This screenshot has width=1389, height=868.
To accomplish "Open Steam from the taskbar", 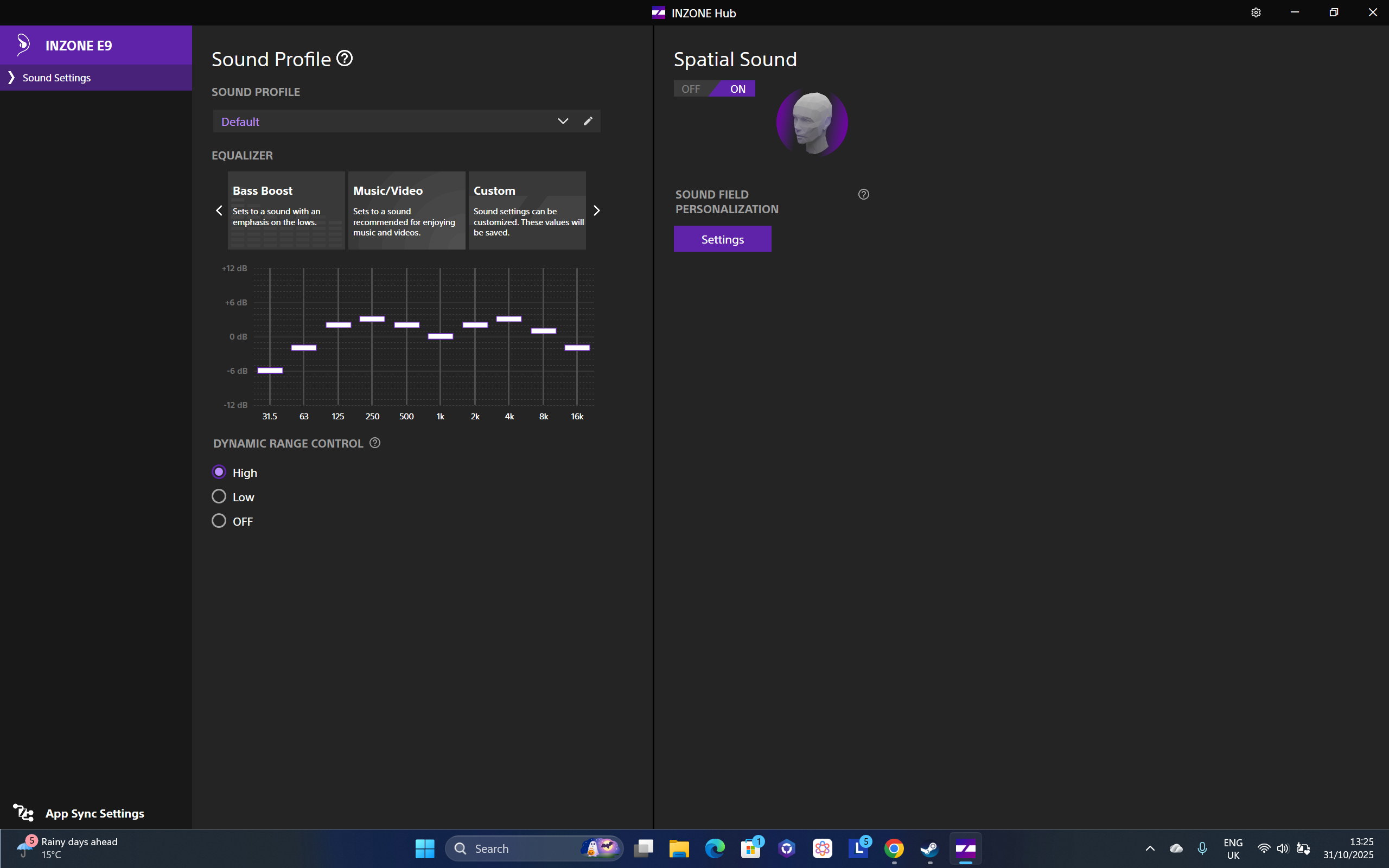I will tap(929, 848).
